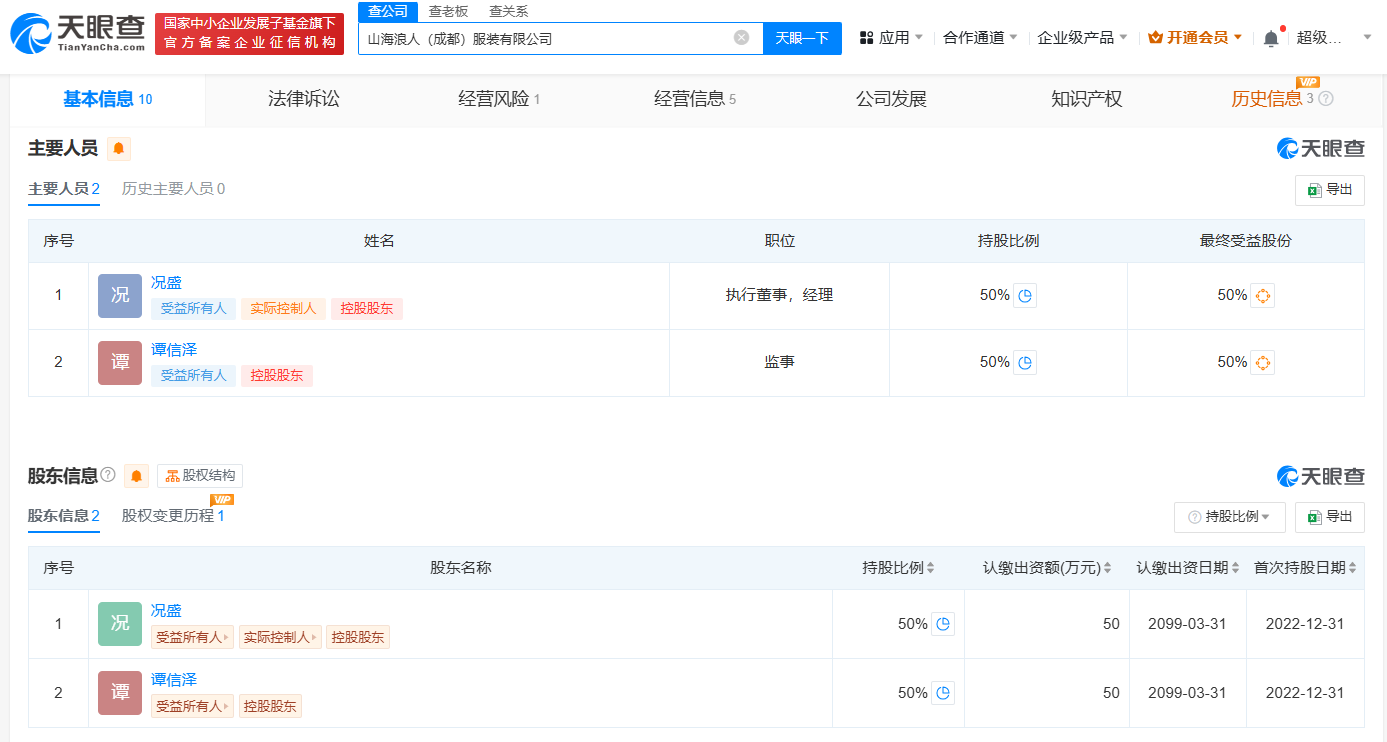Clear the search box with the x icon

click(741, 37)
